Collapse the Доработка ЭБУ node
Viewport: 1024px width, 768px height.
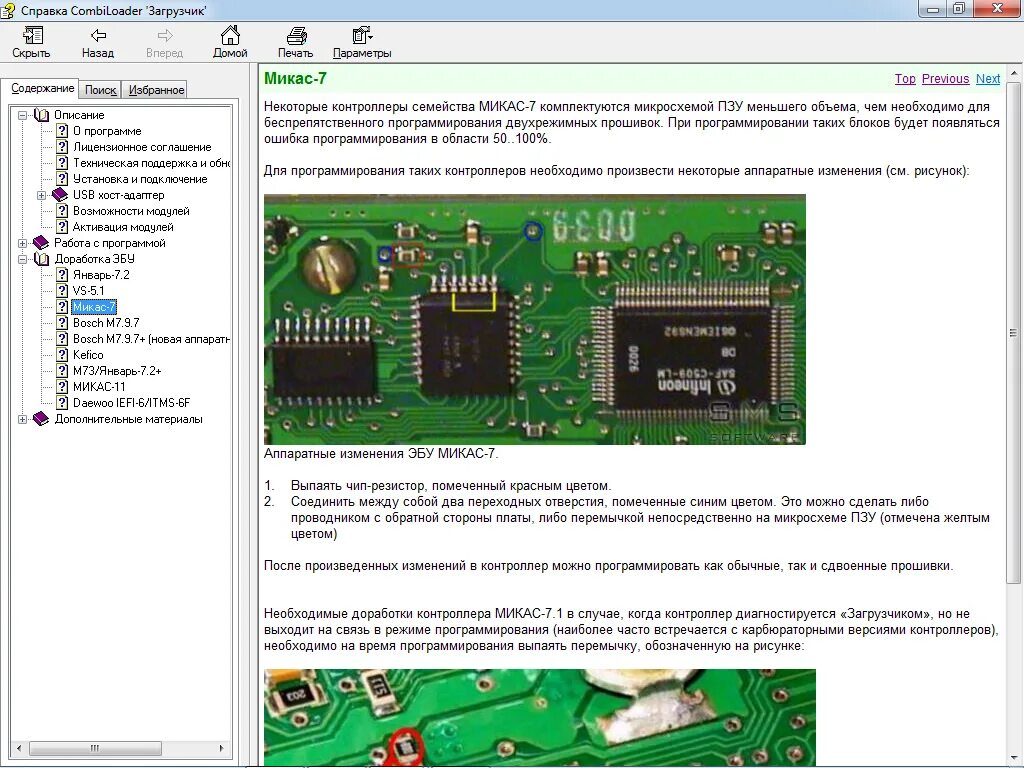click(x=22, y=259)
